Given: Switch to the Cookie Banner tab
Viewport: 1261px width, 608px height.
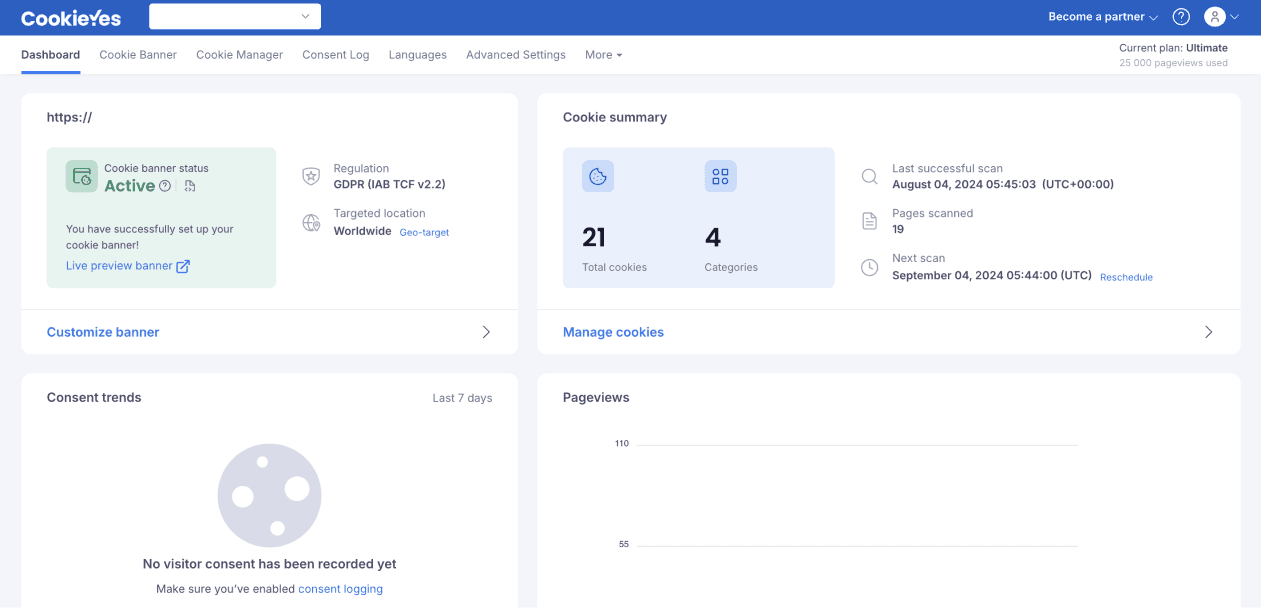Looking at the screenshot, I should pyautogui.click(x=138, y=55).
